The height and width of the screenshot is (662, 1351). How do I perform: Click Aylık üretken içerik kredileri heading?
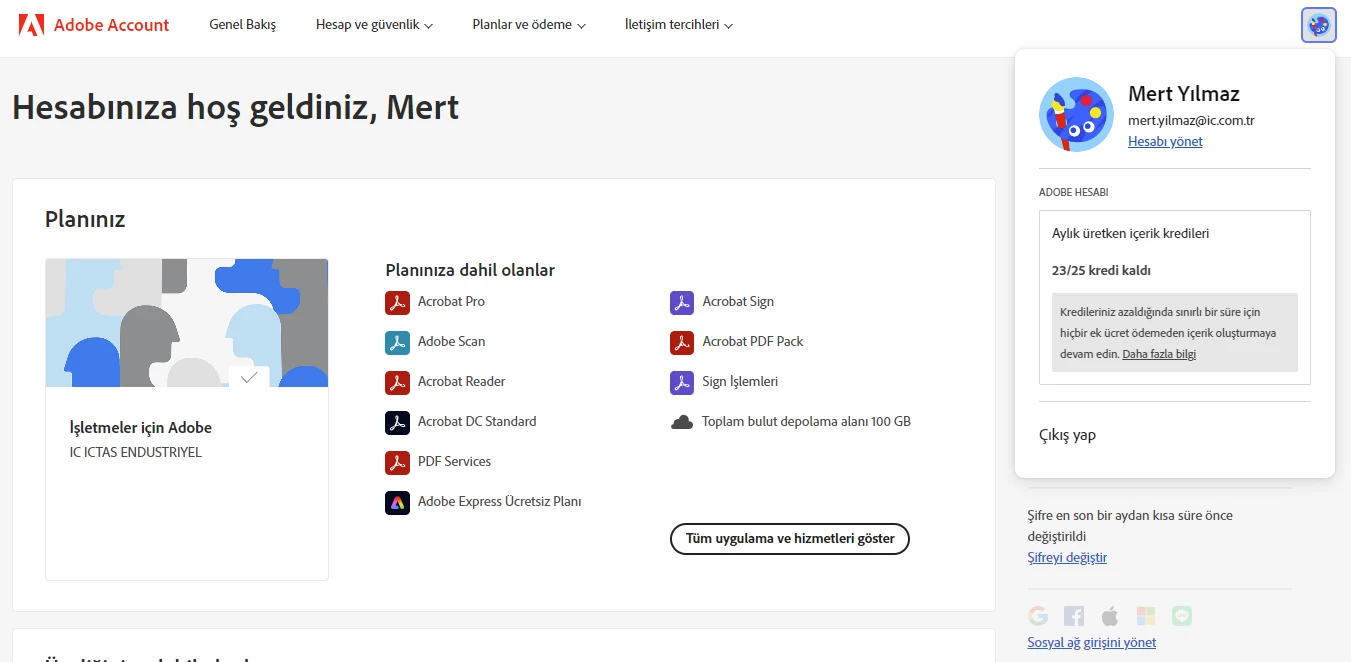coord(1130,234)
